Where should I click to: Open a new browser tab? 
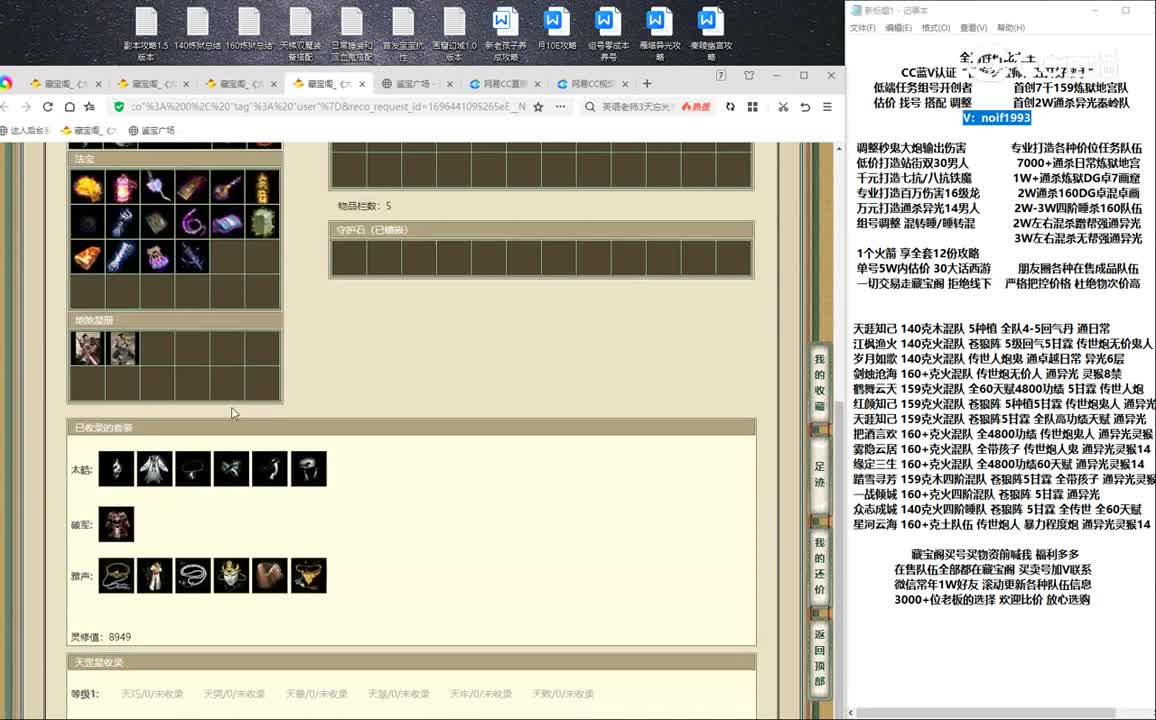pyautogui.click(x=647, y=84)
